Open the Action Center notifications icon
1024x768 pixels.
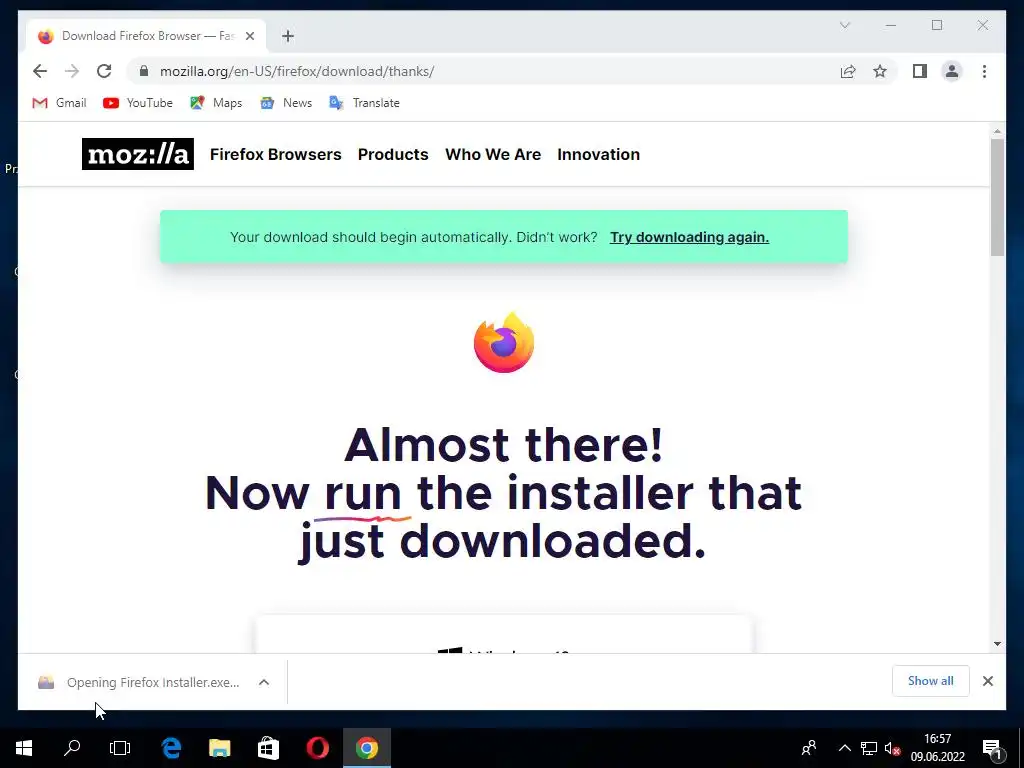[x=992, y=748]
